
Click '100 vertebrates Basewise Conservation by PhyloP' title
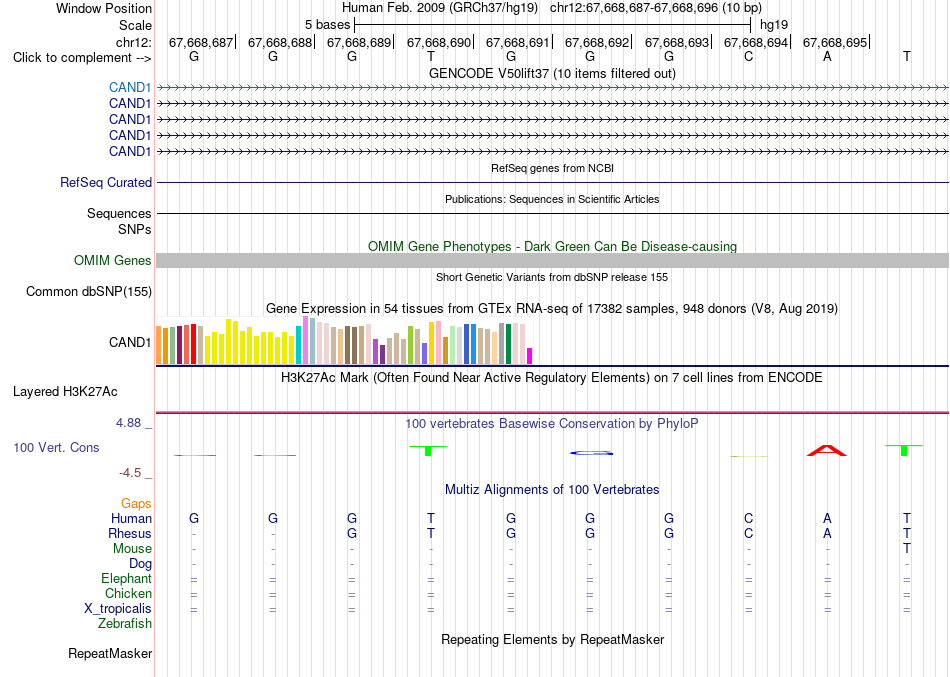pos(552,424)
